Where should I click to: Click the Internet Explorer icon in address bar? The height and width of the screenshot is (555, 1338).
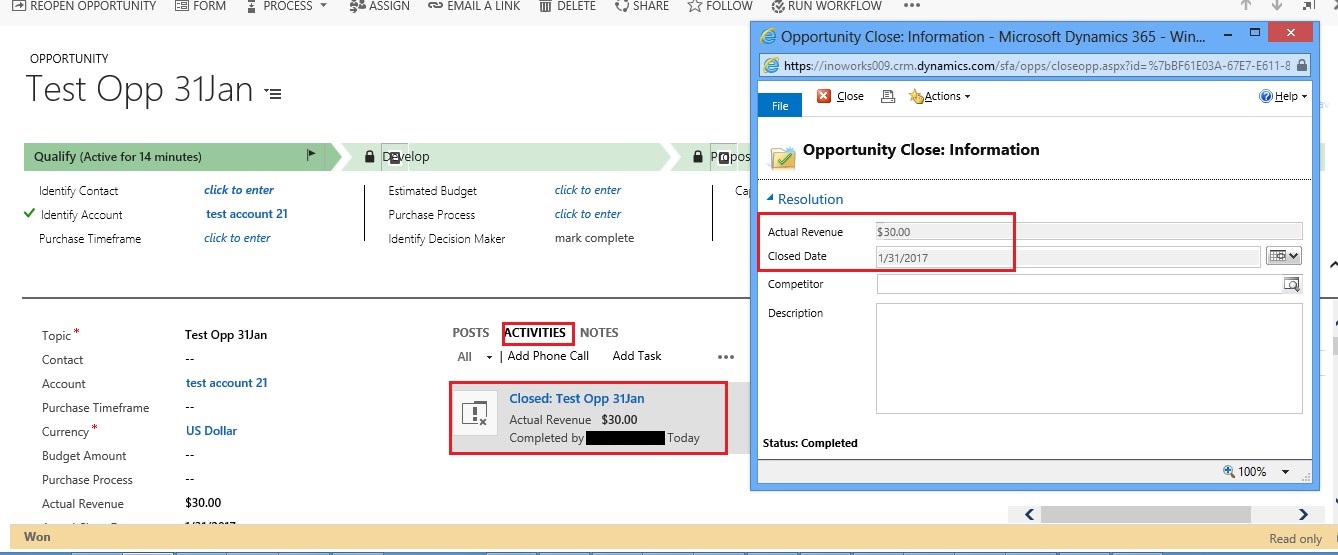pyautogui.click(x=771, y=65)
